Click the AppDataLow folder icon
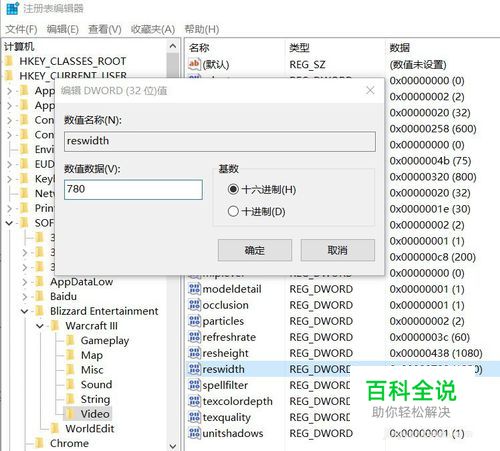Screen dimensions: 500x451 39,281
